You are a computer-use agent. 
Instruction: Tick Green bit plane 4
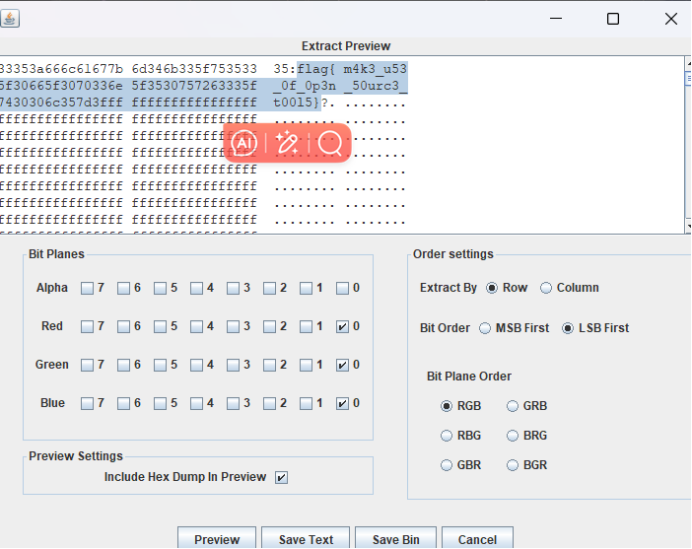point(196,365)
